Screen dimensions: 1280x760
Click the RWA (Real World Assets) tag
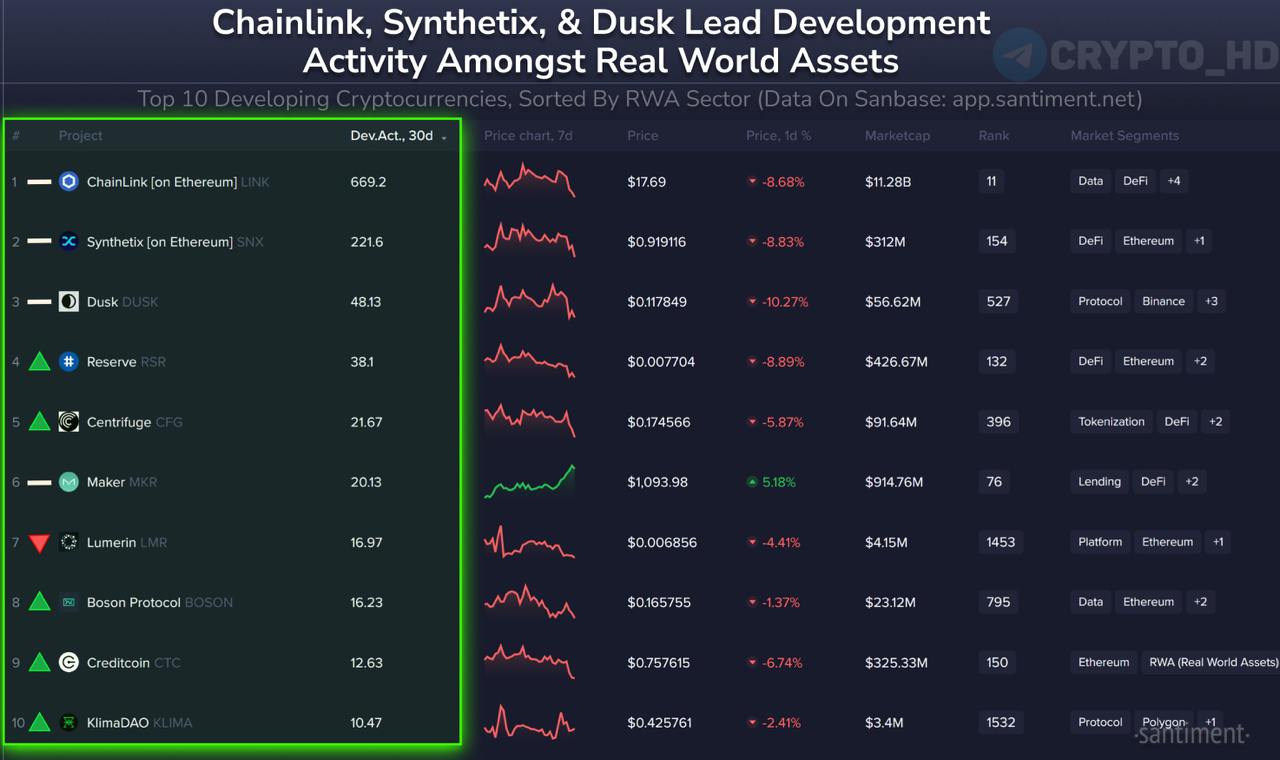[x=1213, y=661]
